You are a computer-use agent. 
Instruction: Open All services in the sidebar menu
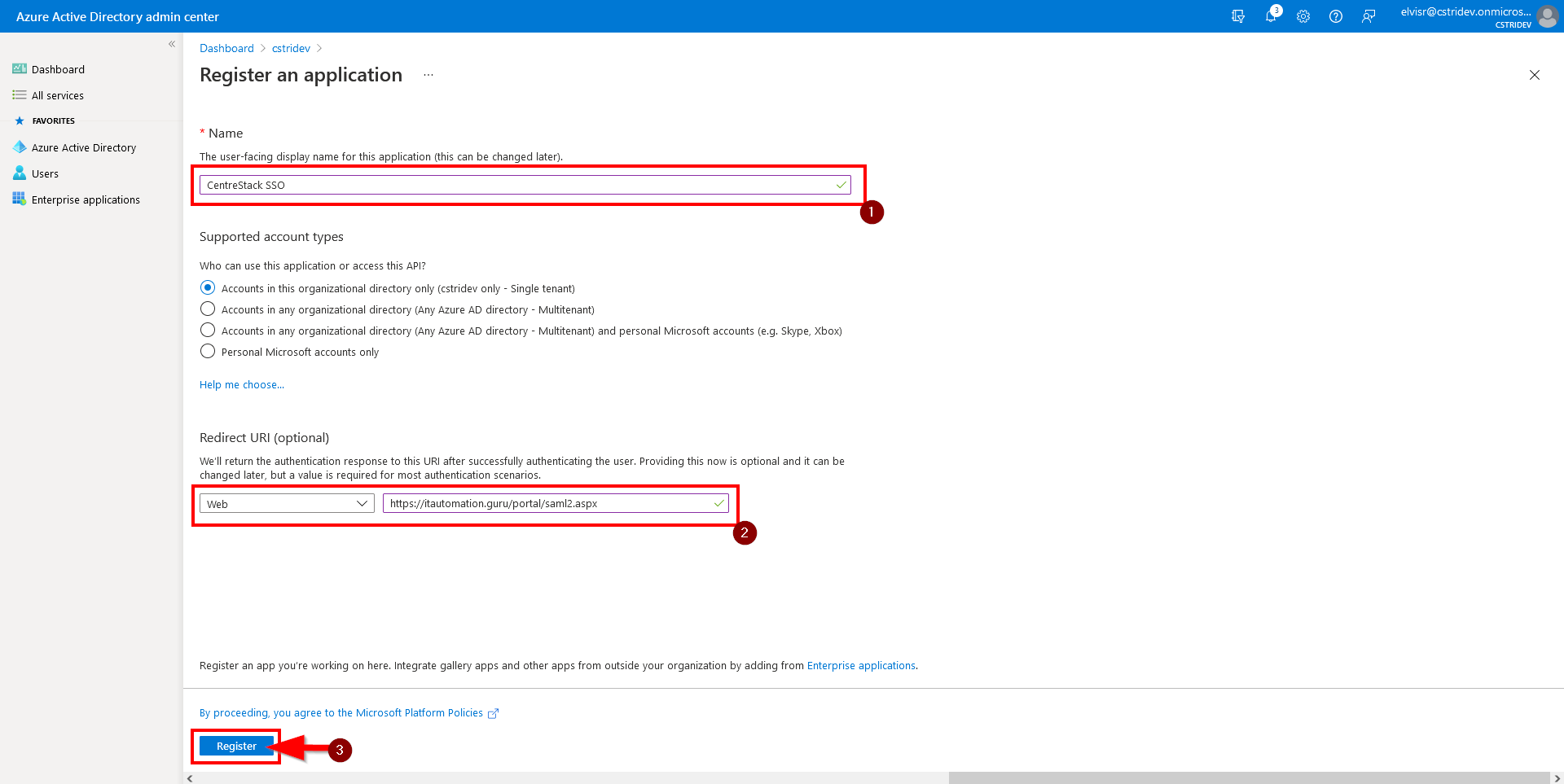click(x=58, y=95)
